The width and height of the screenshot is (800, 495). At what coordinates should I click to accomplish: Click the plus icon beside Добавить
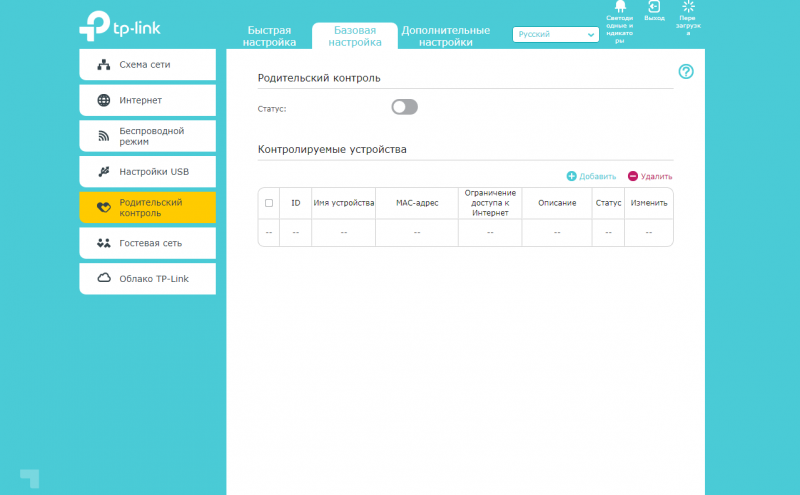[571, 176]
